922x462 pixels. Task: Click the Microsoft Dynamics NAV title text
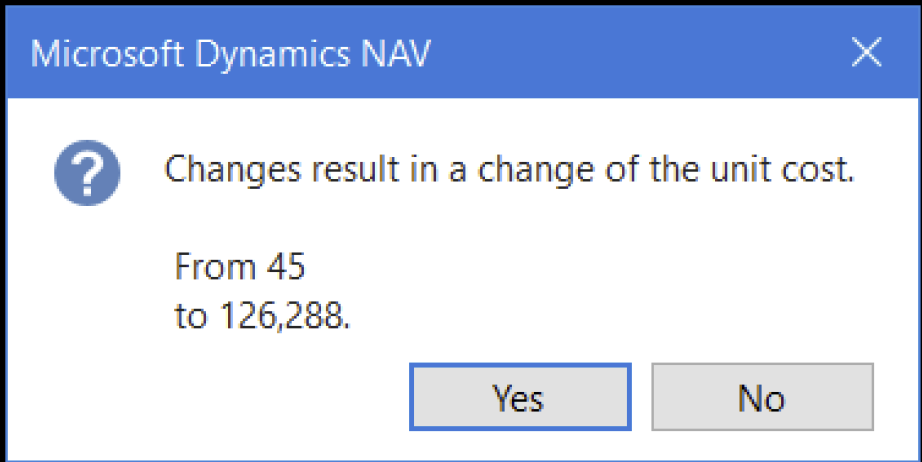click(230, 54)
